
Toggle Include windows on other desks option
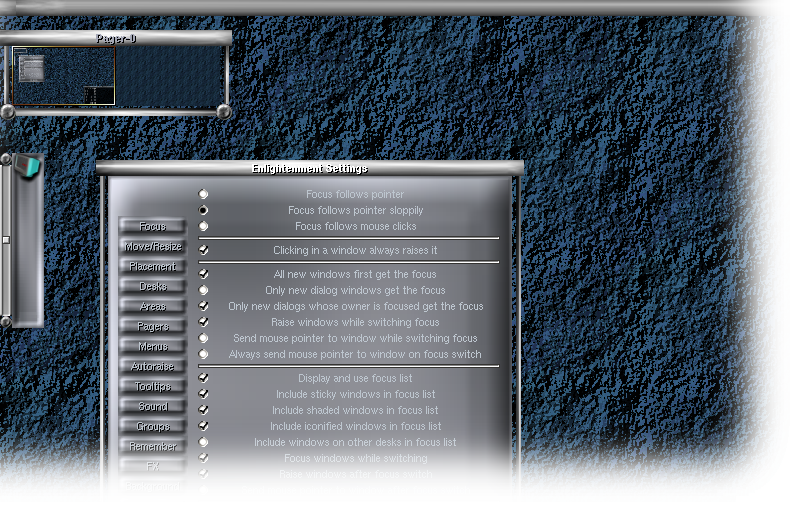pyautogui.click(x=203, y=442)
